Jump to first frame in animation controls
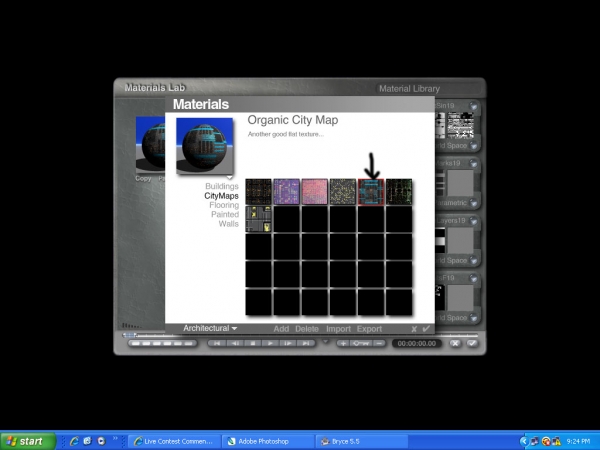Image resolution: width=600 pixels, height=450 pixels. tap(217, 343)
